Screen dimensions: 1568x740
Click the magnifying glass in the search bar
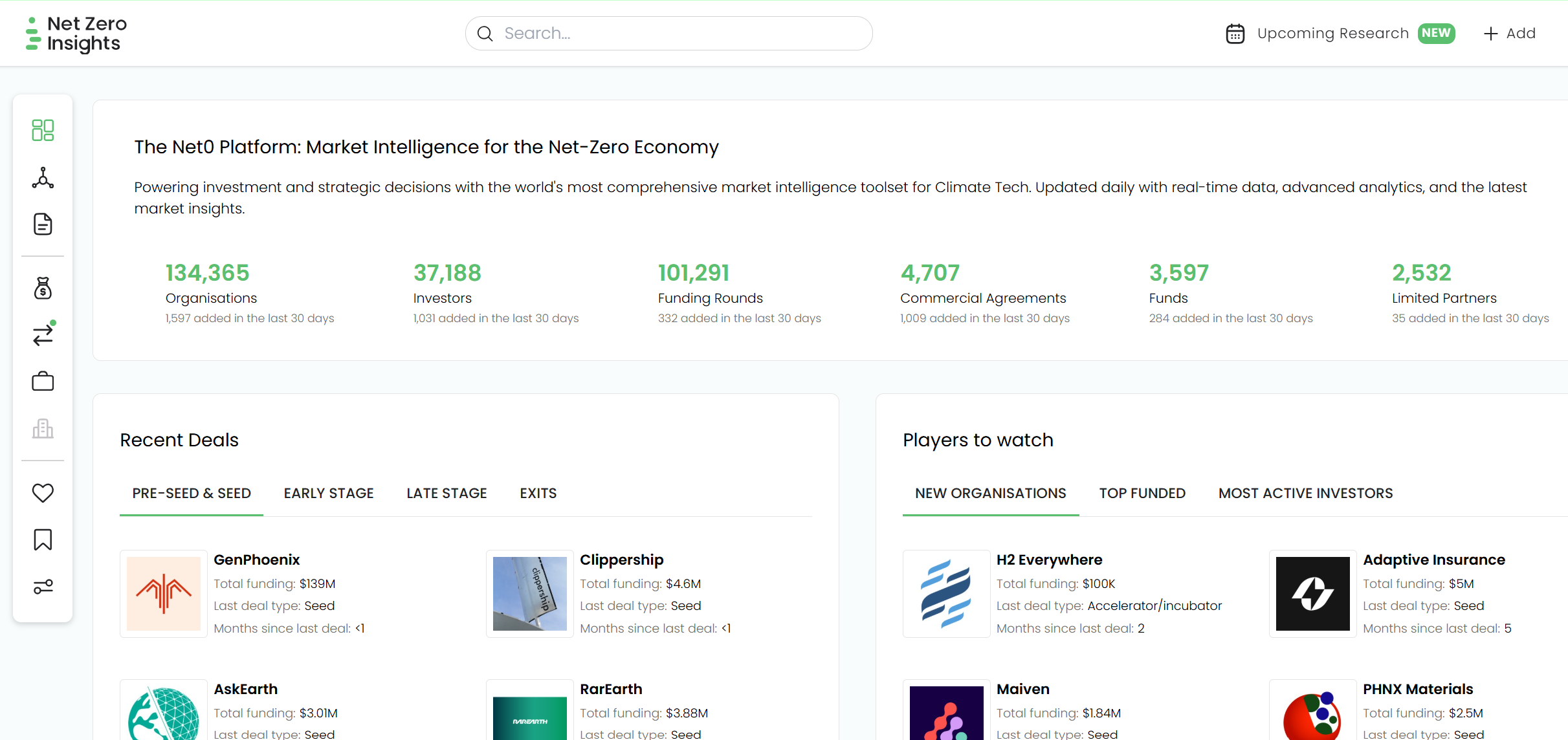coord(485,33)
